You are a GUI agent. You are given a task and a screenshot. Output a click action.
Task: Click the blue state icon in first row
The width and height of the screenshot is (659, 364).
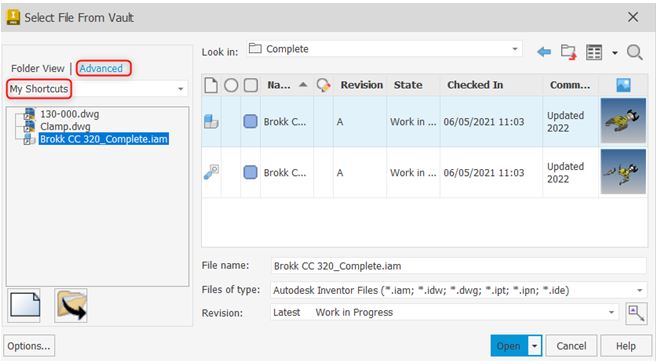click(x=250, y=122)
